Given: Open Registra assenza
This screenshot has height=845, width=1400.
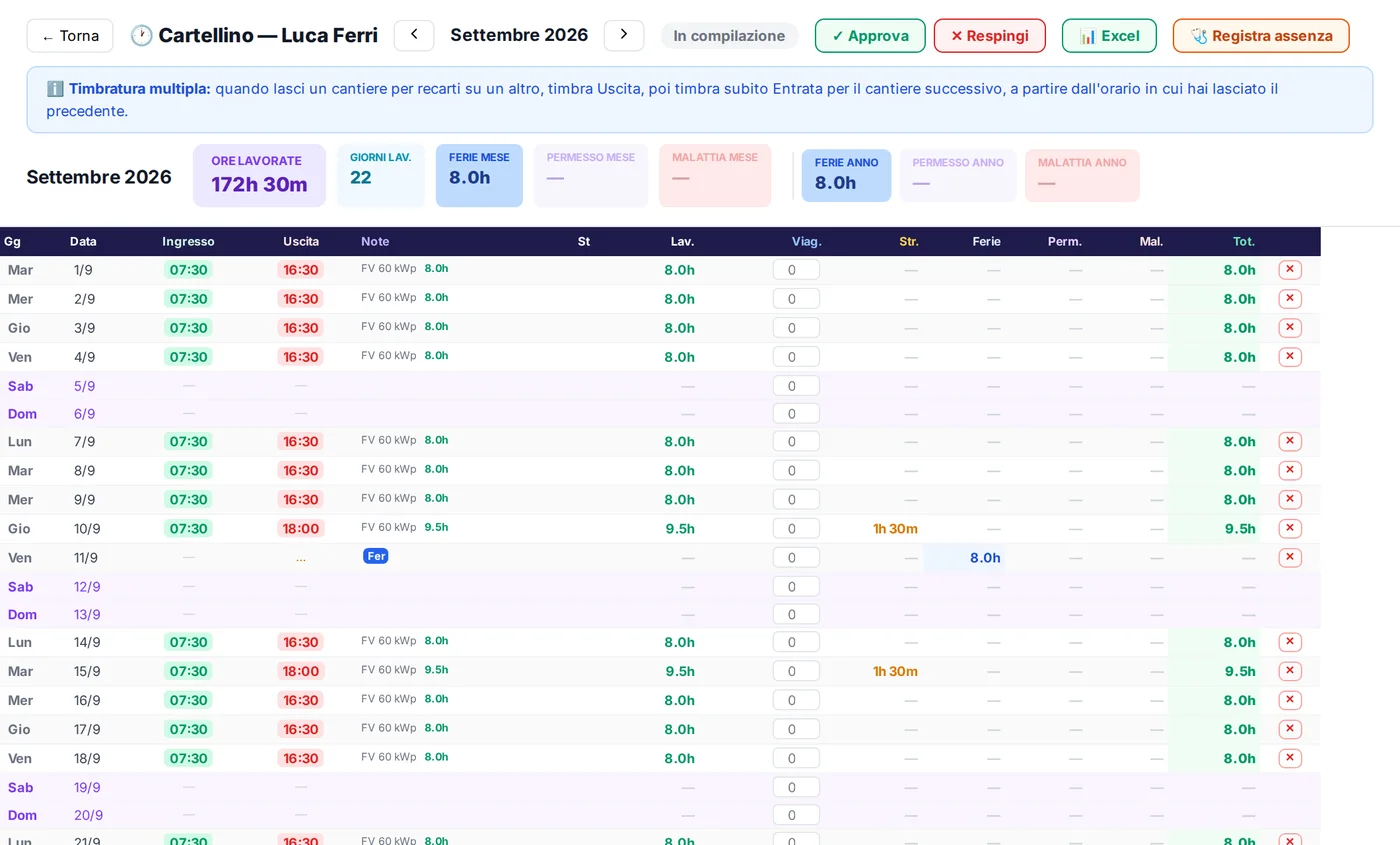Looking at the screenshot, I should [x=1261, y=36].
